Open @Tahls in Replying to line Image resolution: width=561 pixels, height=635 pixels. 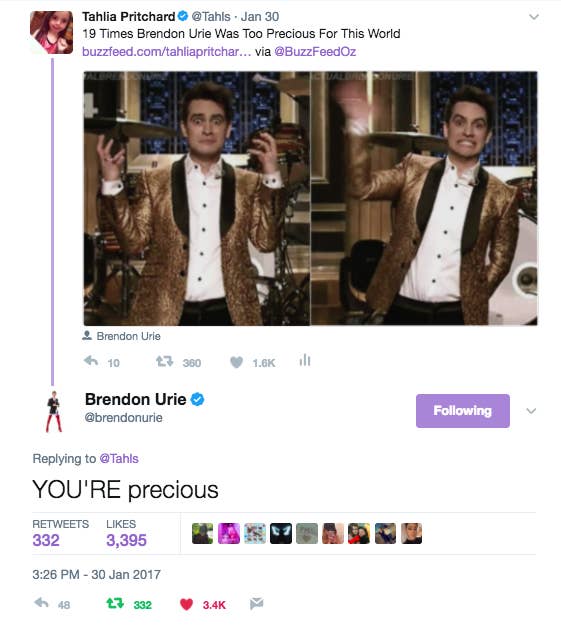pos(119,458)
